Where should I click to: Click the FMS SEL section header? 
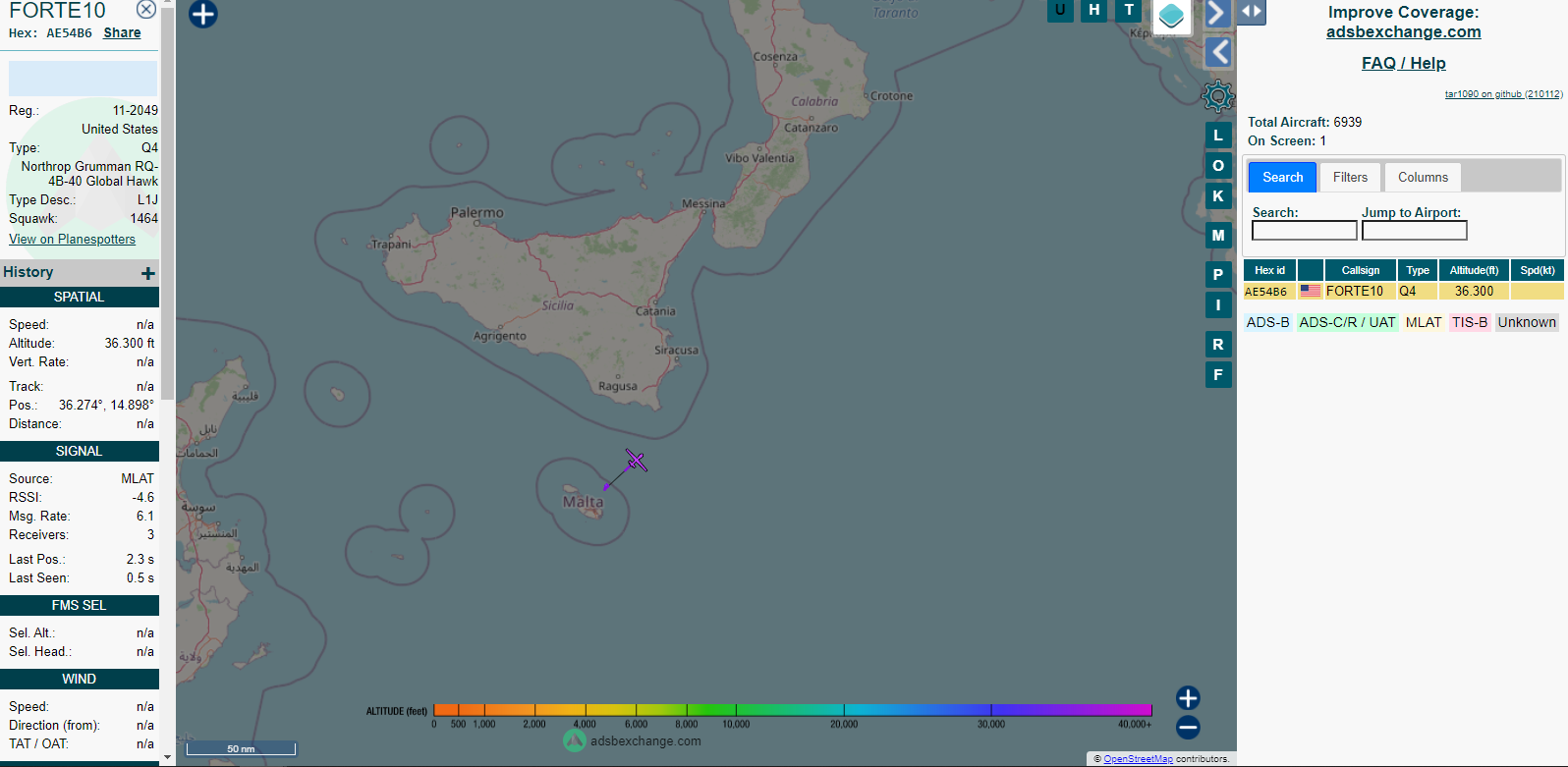click(x=80, y=605)
